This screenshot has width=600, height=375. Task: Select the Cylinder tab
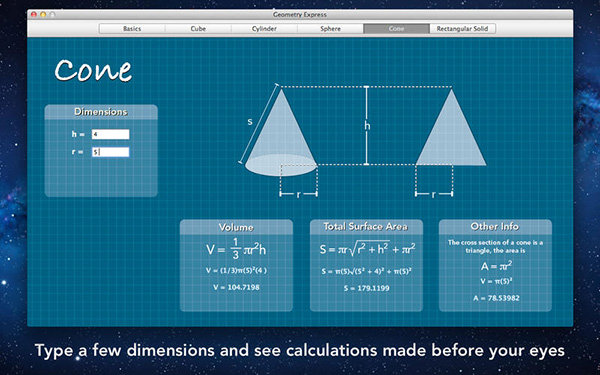(x=264, y=29)
